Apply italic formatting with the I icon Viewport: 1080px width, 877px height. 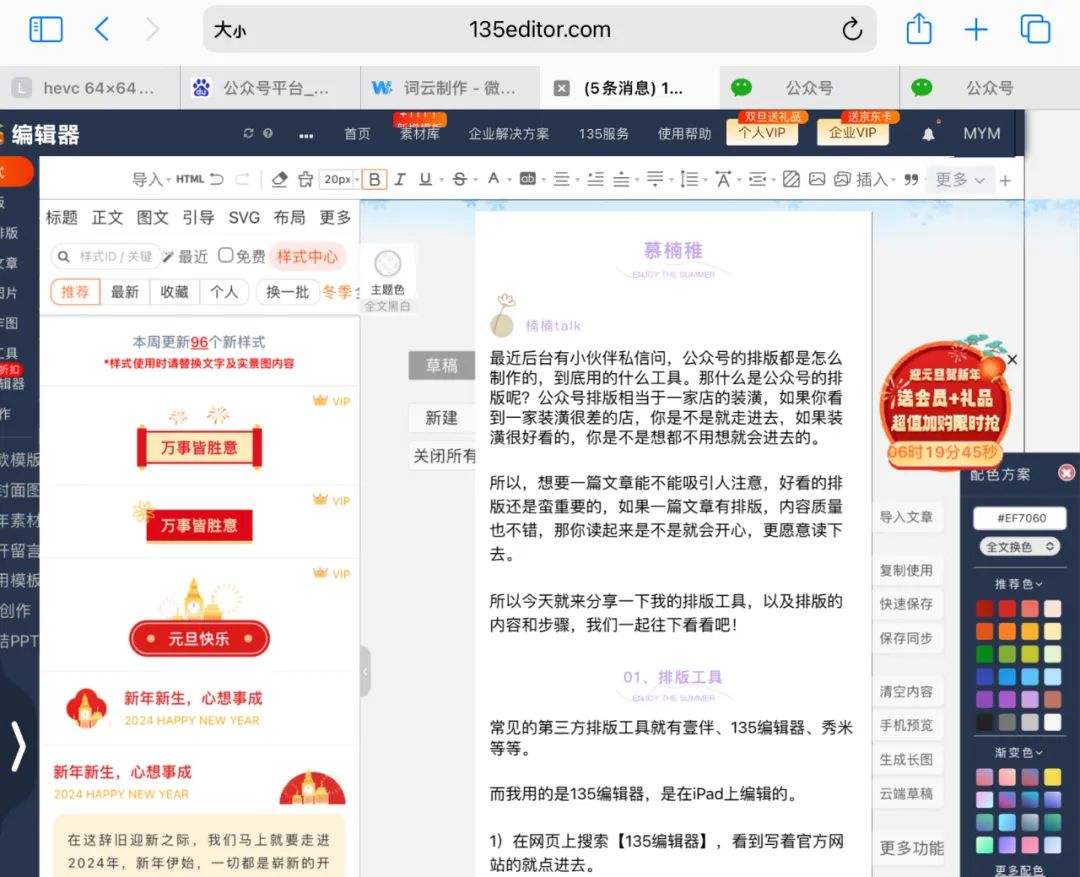point(400,180)
